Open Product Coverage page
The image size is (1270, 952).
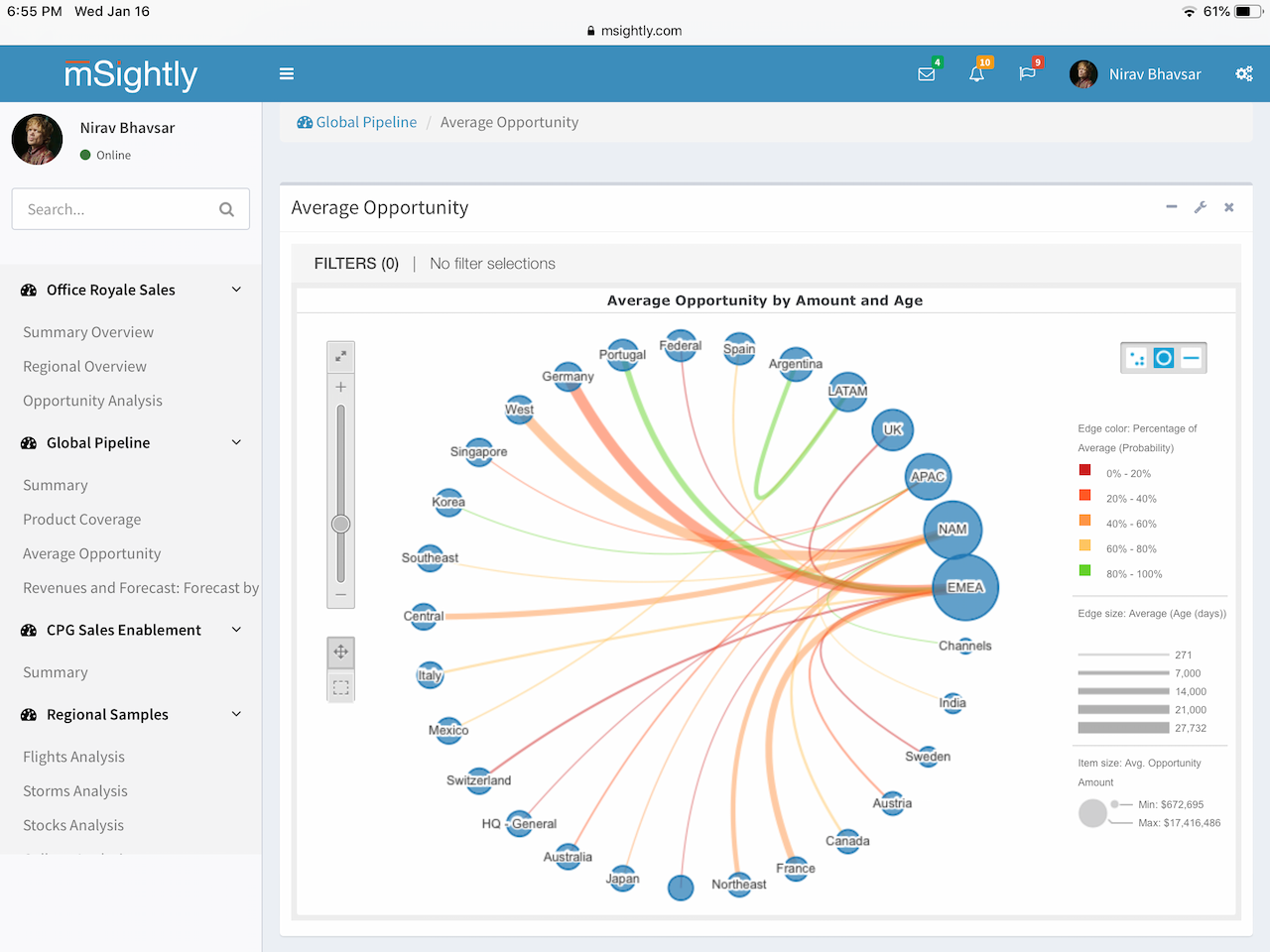81,520
